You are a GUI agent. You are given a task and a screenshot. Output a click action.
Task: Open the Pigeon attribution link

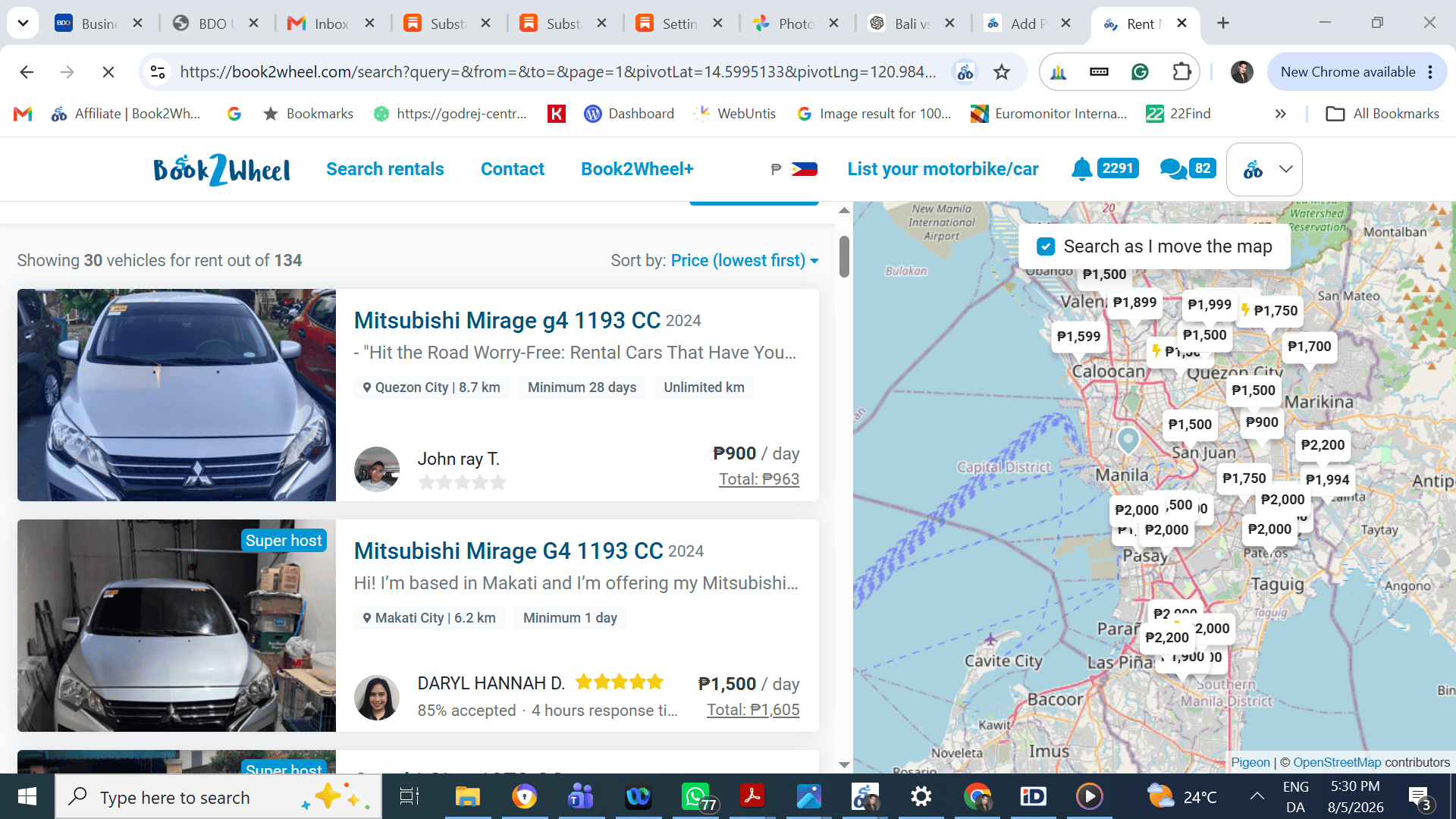coord(1250,762)
